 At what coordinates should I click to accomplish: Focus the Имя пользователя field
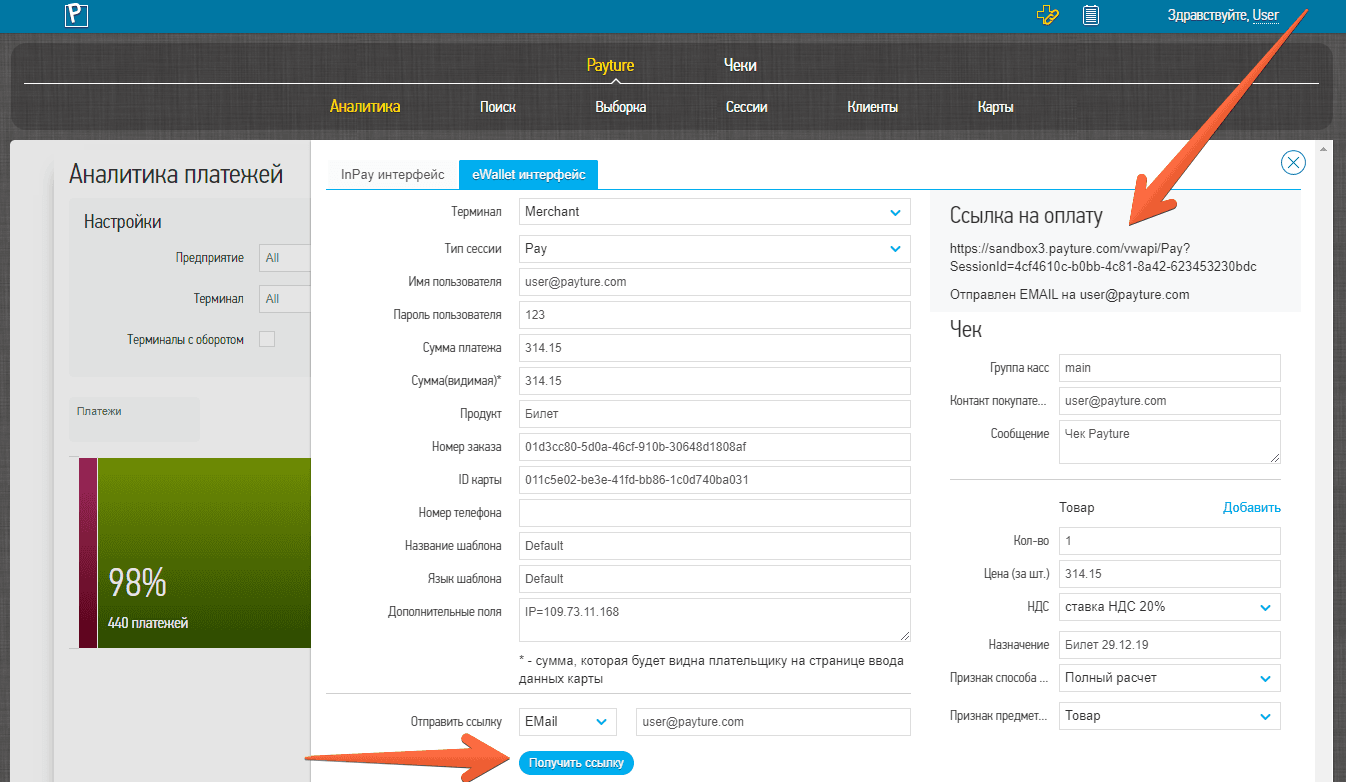[715, 282]
